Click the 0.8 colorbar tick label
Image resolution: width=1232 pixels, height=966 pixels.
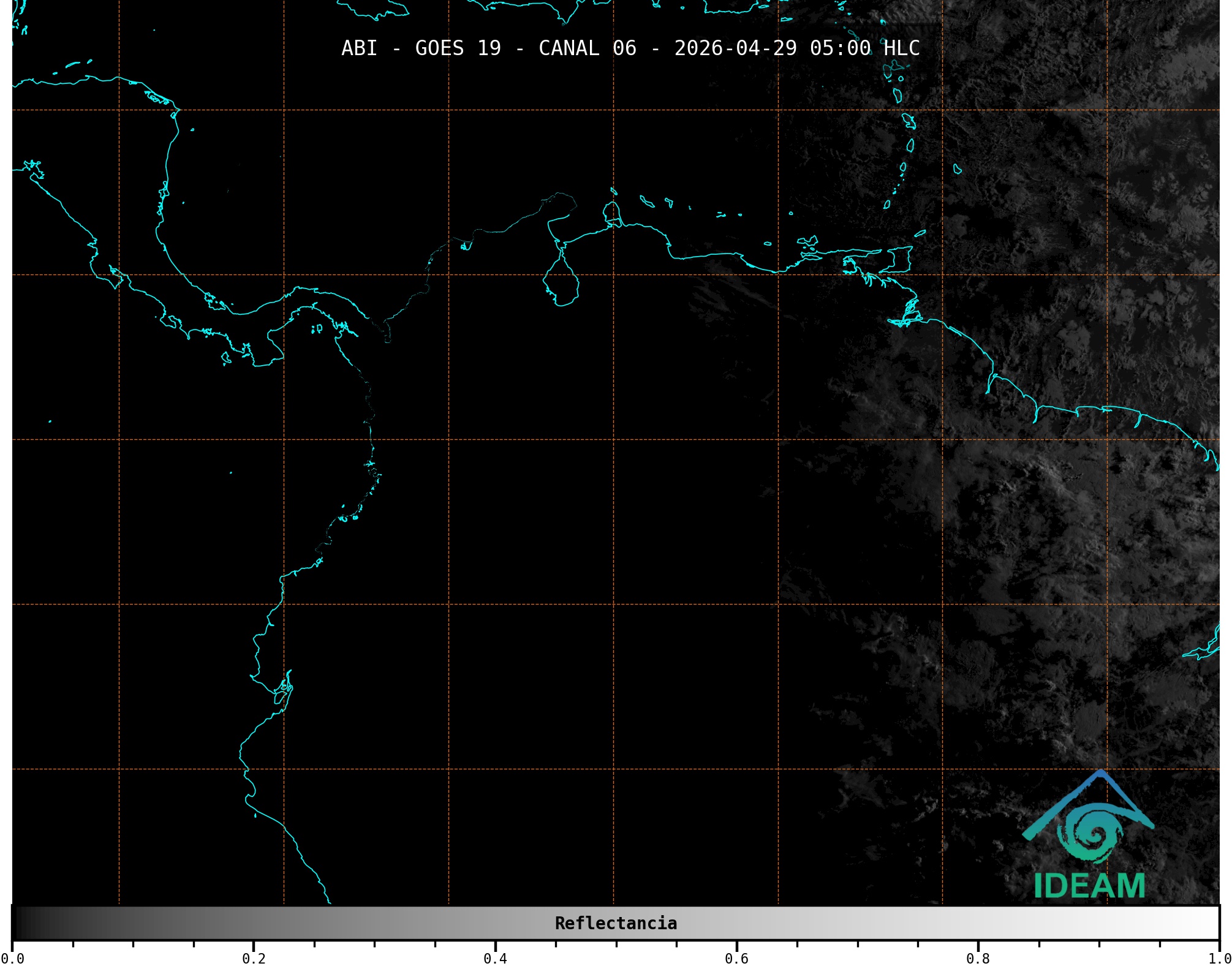pyautogui.click(x=978, y=958)
